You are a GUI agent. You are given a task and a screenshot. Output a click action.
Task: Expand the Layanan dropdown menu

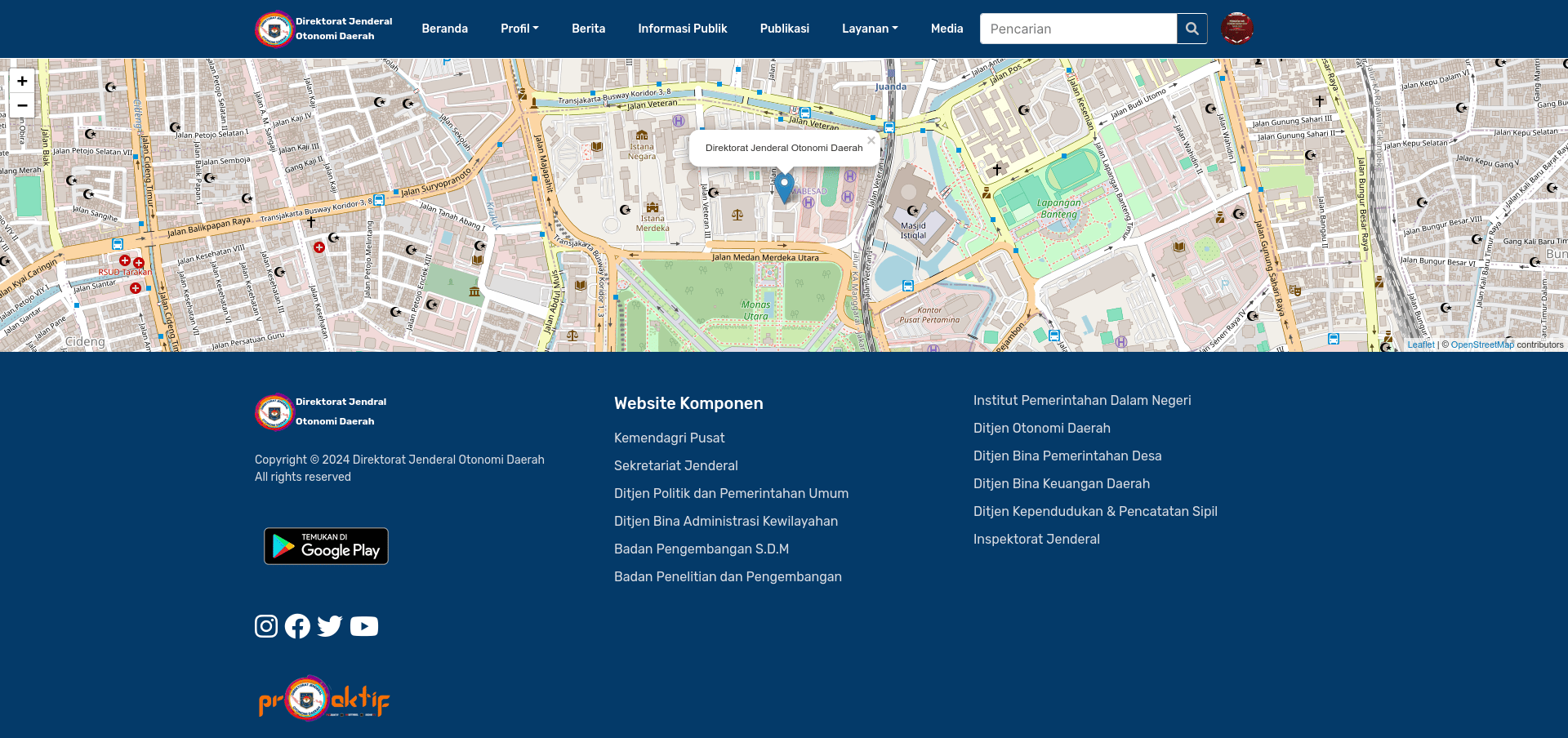pos(870,29)
